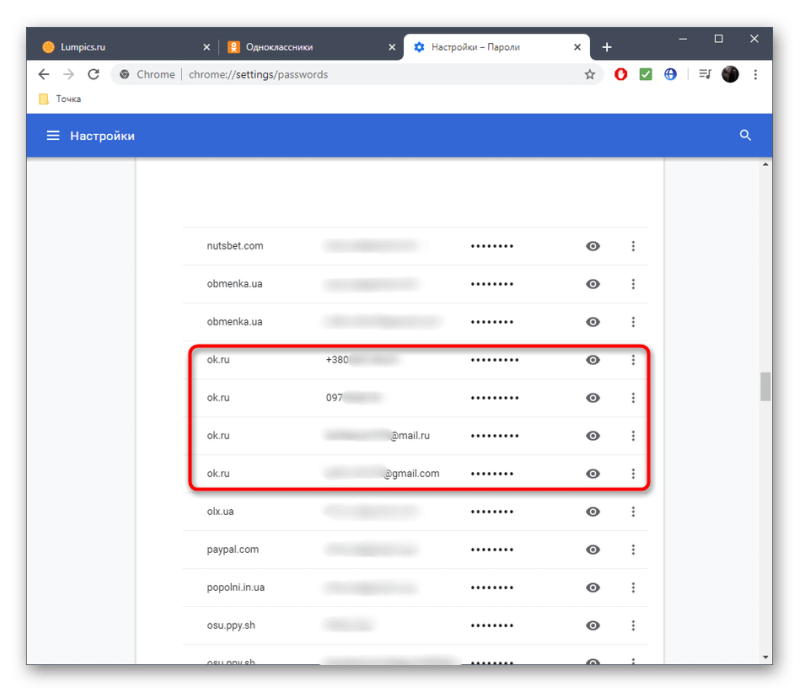Open the olx.ua site link
Screen dimensions: 800x692
220,511
